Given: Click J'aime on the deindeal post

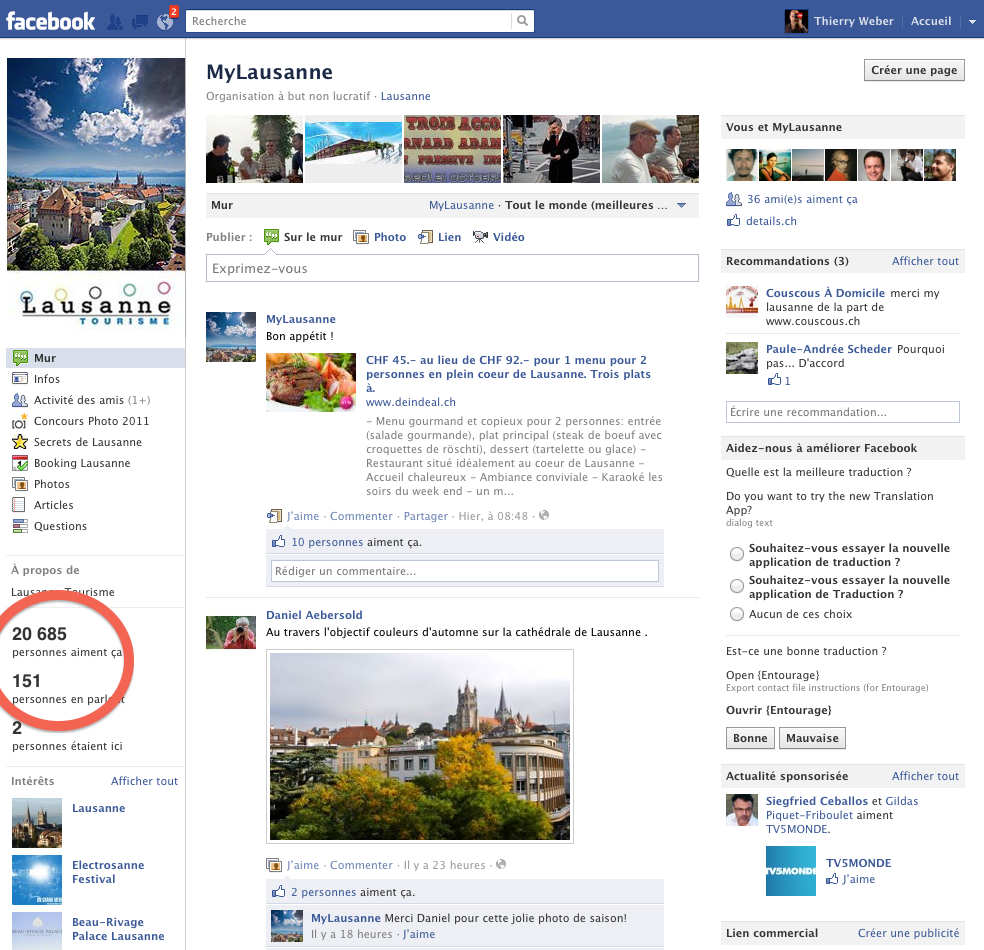Looking at the screenshot, I should point(302,516).
